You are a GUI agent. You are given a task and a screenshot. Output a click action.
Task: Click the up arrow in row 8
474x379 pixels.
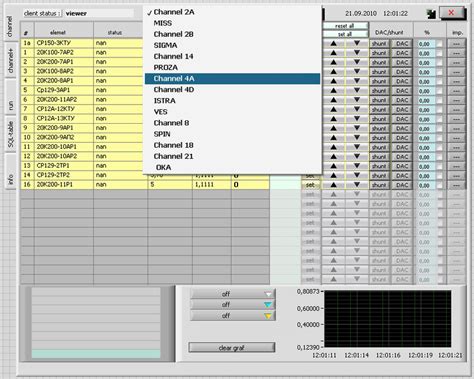click(333, 119)
